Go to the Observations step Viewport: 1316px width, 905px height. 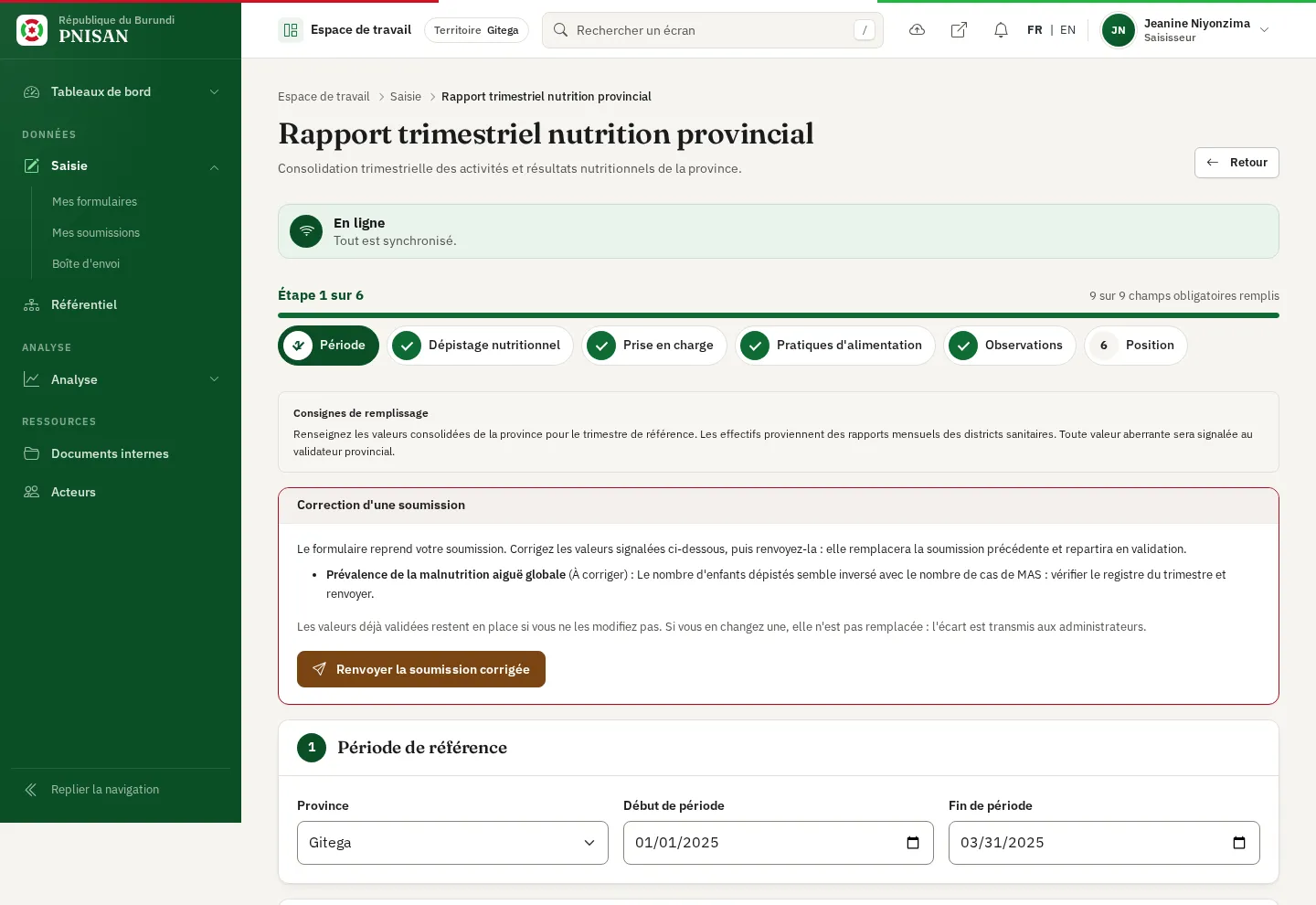(1010, 346)
